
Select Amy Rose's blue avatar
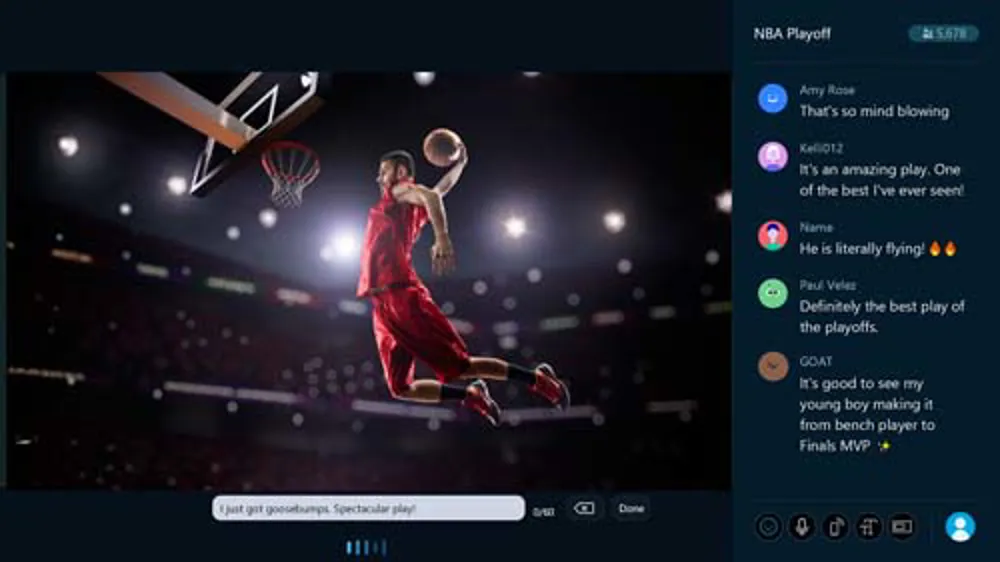tap(772, 98)
